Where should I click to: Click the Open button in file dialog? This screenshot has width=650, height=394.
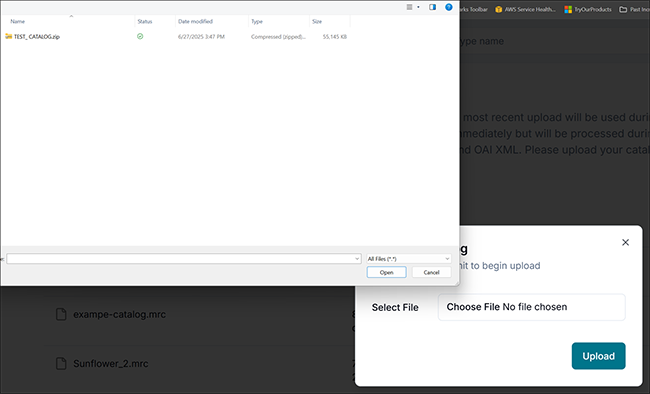[x=386, y=272]
